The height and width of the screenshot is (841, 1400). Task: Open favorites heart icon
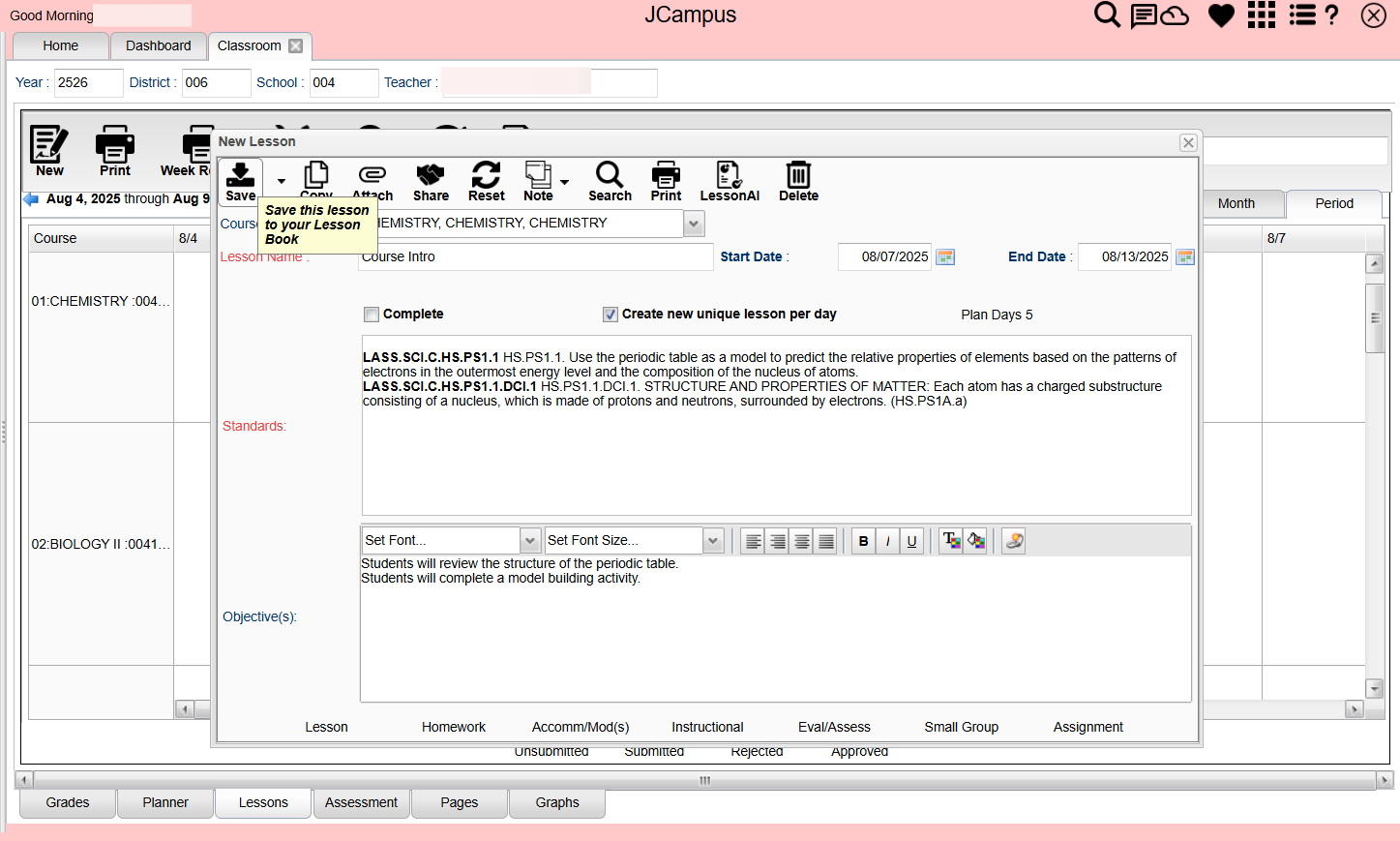tap(1221, 15)
